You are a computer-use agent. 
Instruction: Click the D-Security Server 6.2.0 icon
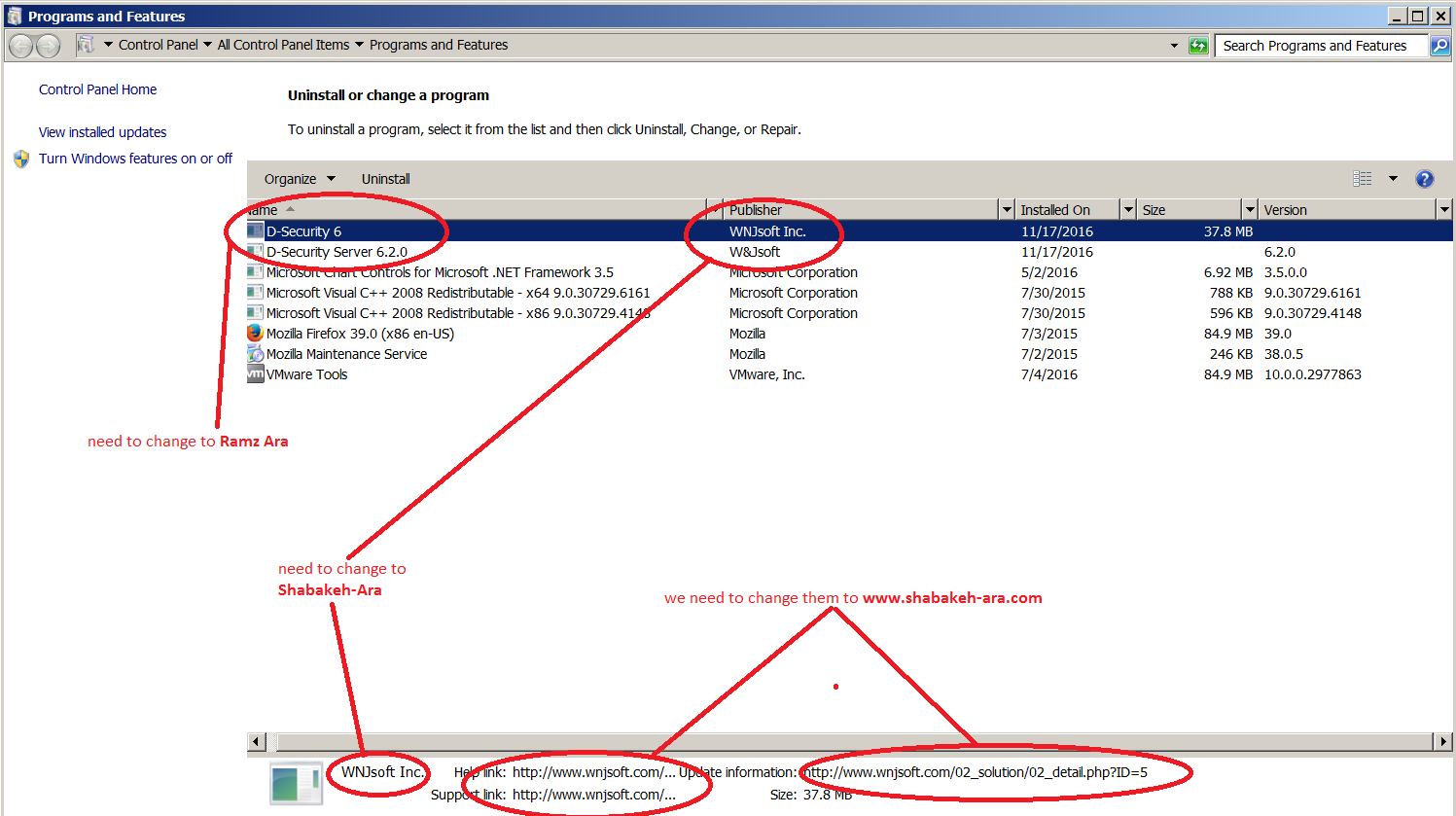pos(255,252)
